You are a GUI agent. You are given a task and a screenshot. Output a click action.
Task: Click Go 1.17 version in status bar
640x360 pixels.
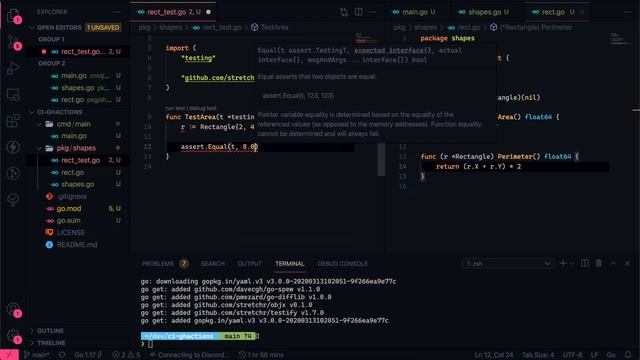(x=88, y=355)
